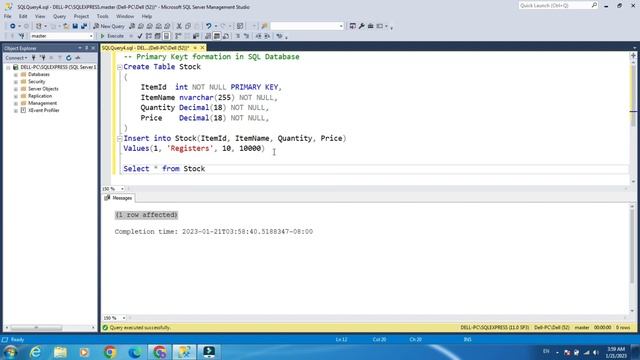Collapse the Insert into Stock code block
The height and width of the screenshot is (360, 640).
tap(120, 139)
